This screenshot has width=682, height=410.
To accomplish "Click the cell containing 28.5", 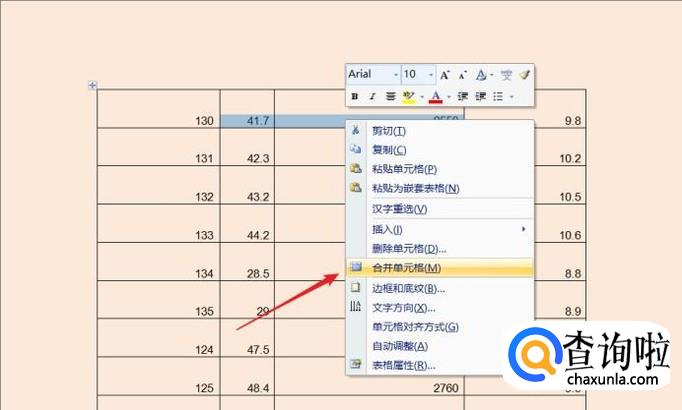I will [x=247, y=262].
